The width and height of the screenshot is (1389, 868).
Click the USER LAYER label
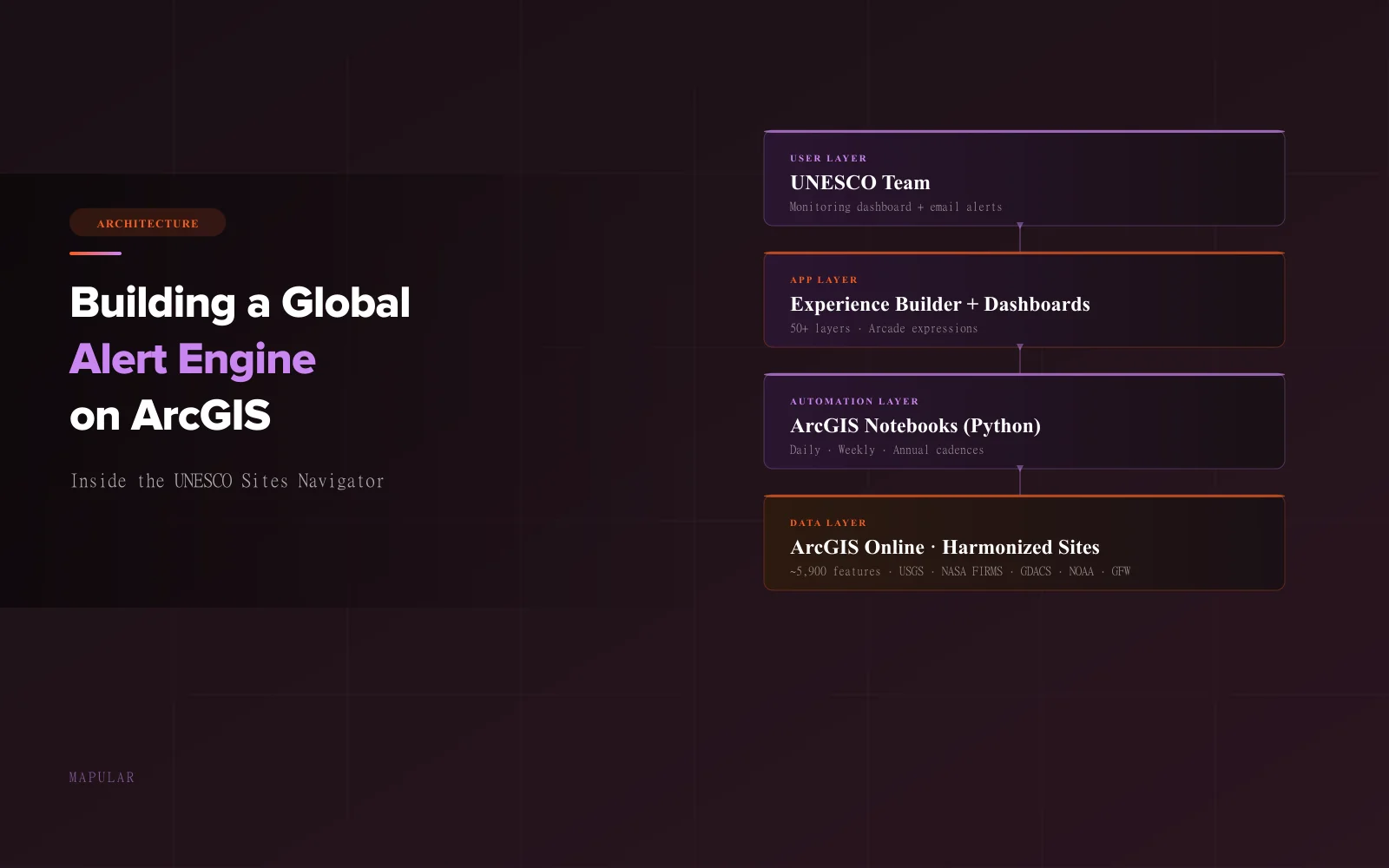pyautogui.click(x=828, y=158)
